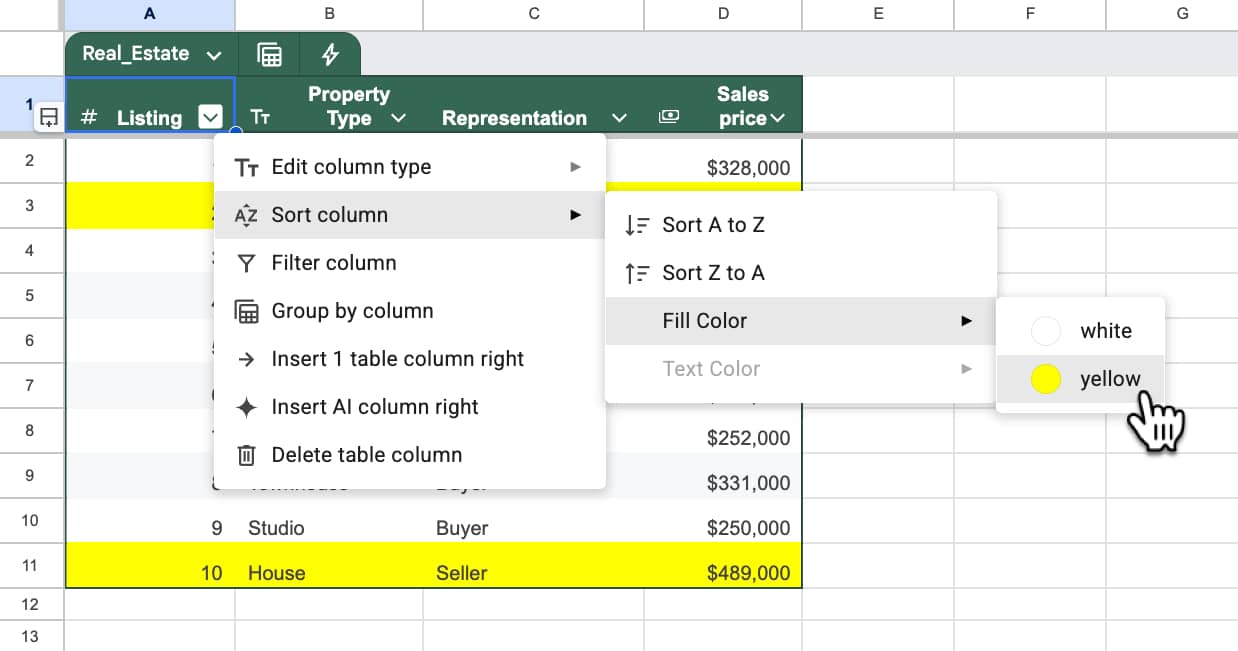Select Delete table column entry
Screen dimensions: 1238x651
tap(410, 455)
